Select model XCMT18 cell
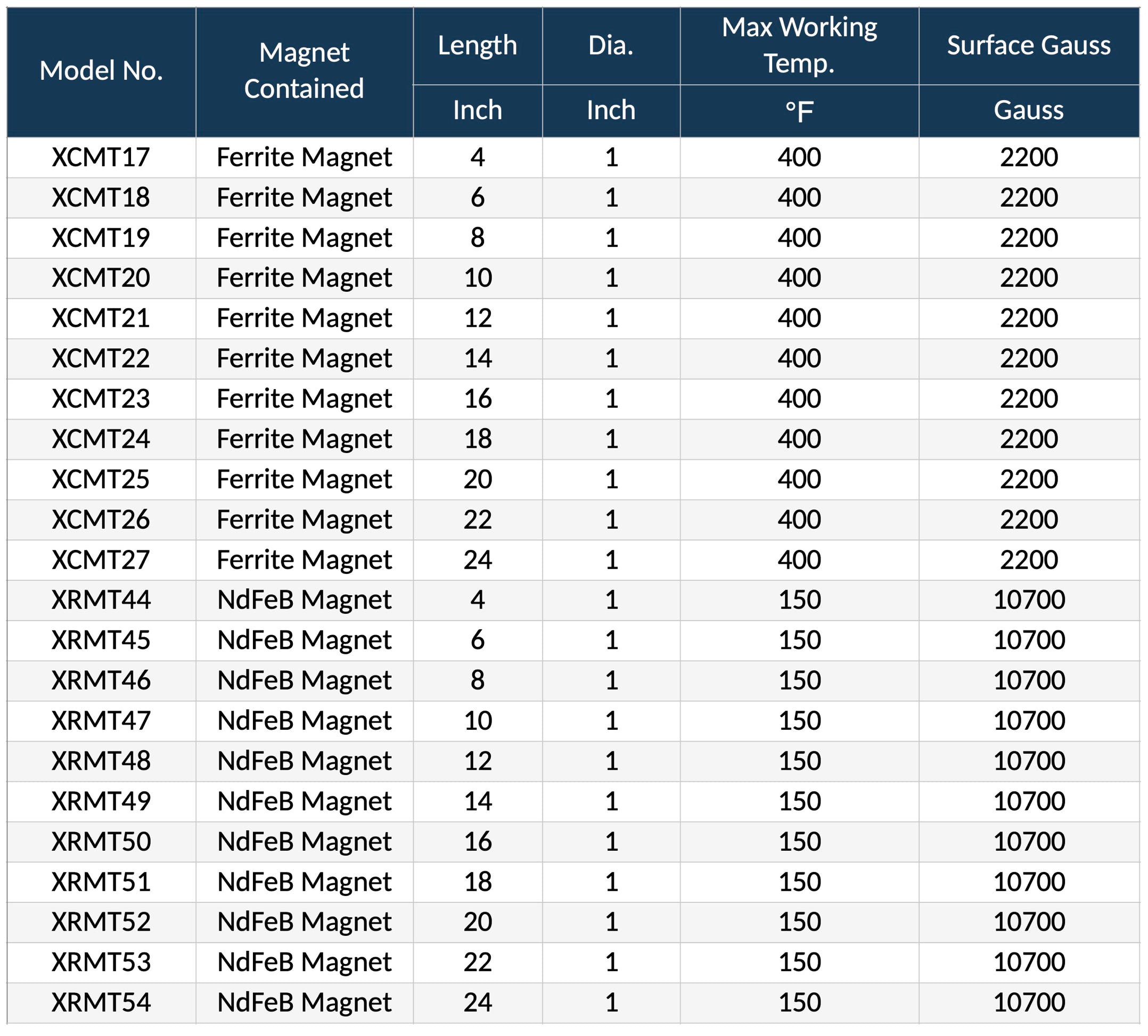 click(101, 198)
